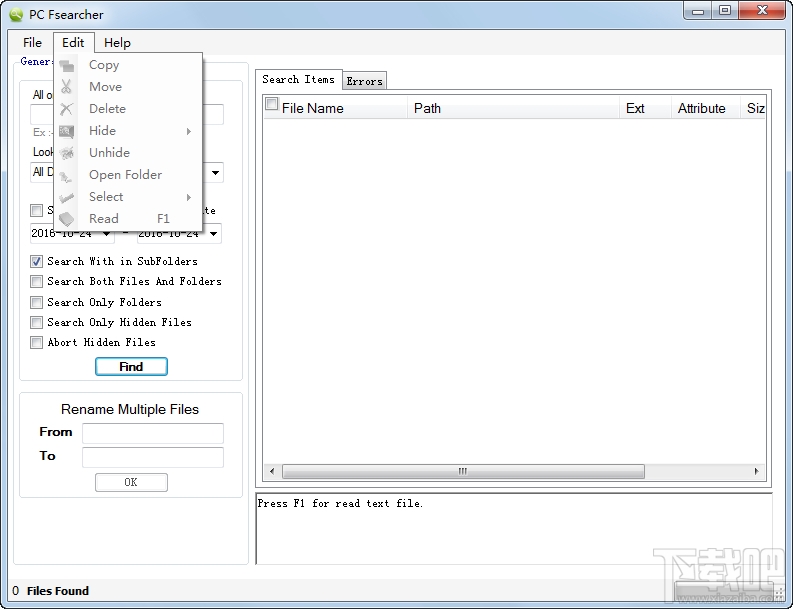Image resolution: width=793 pixels, height=609 pixels.
Task: Click the Copy icon in the Edit menu
Action: pyautogui.click(x=66, y=65)
